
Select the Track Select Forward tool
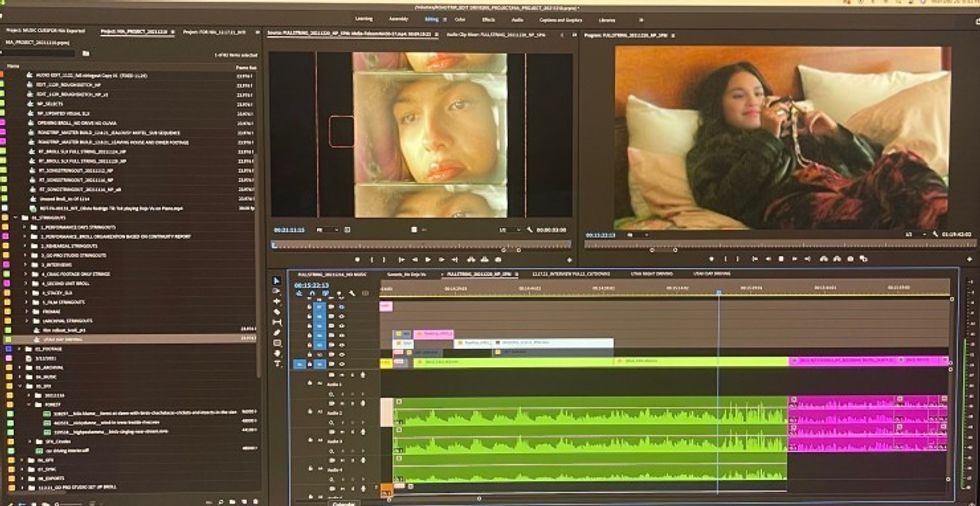[277, 291]
